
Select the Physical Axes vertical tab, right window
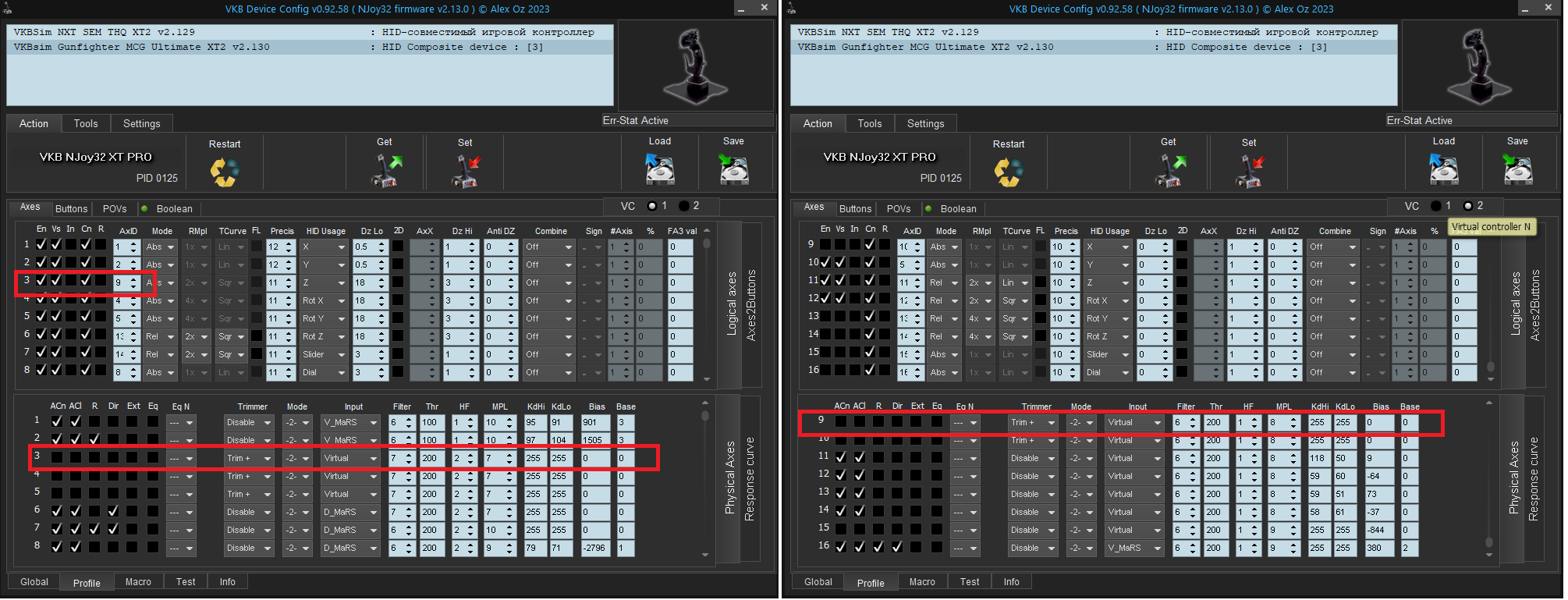[1513, 478]
